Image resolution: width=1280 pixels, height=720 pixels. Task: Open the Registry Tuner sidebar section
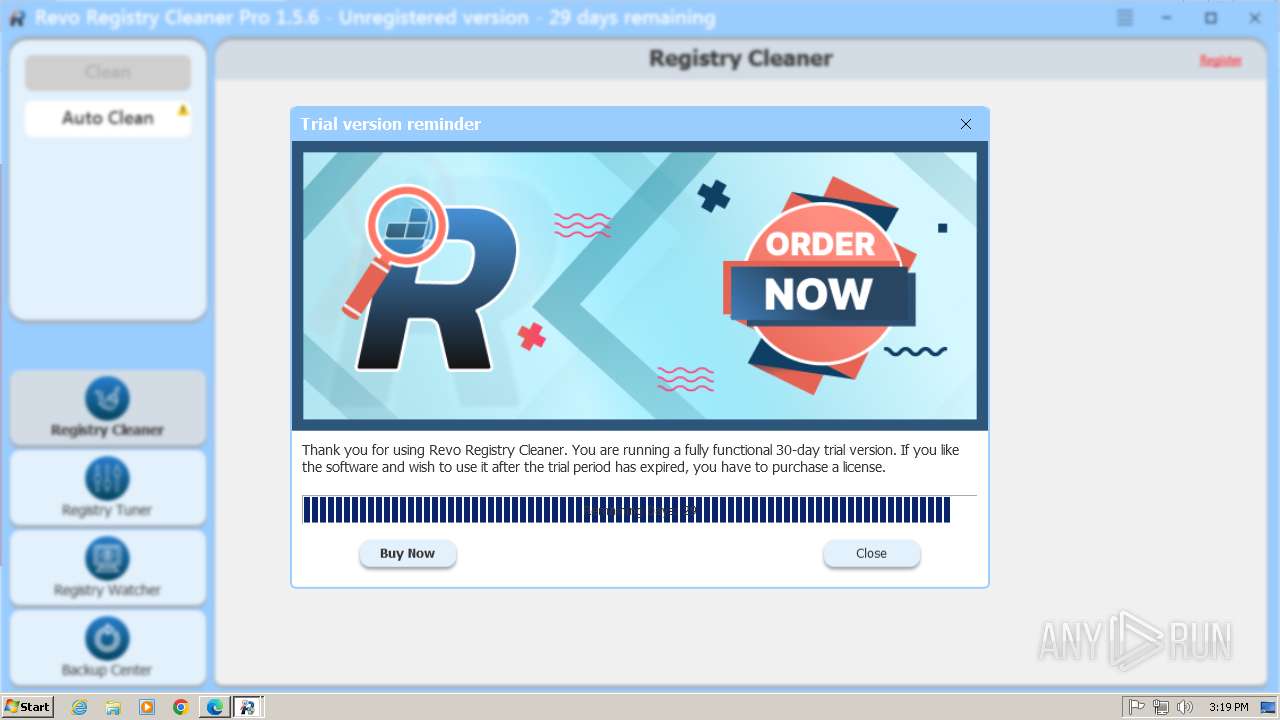point(108,488)
